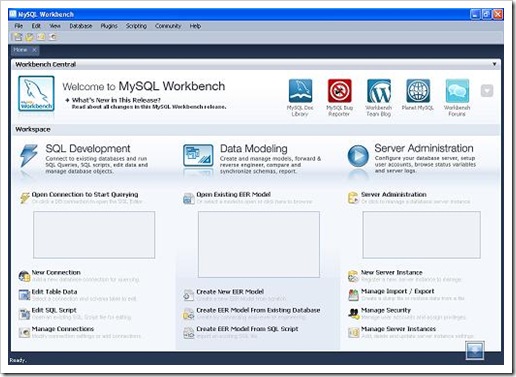
Task: Click Open Existing EER Model link
Action: [x=233, y=194]
